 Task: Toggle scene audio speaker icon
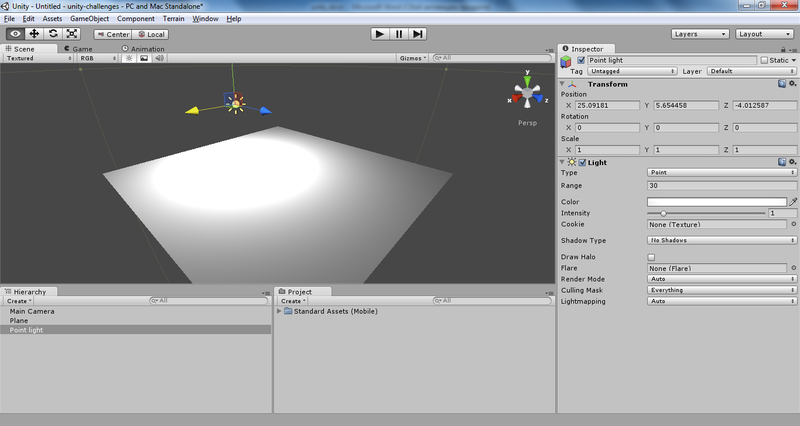tap(160, 58)
